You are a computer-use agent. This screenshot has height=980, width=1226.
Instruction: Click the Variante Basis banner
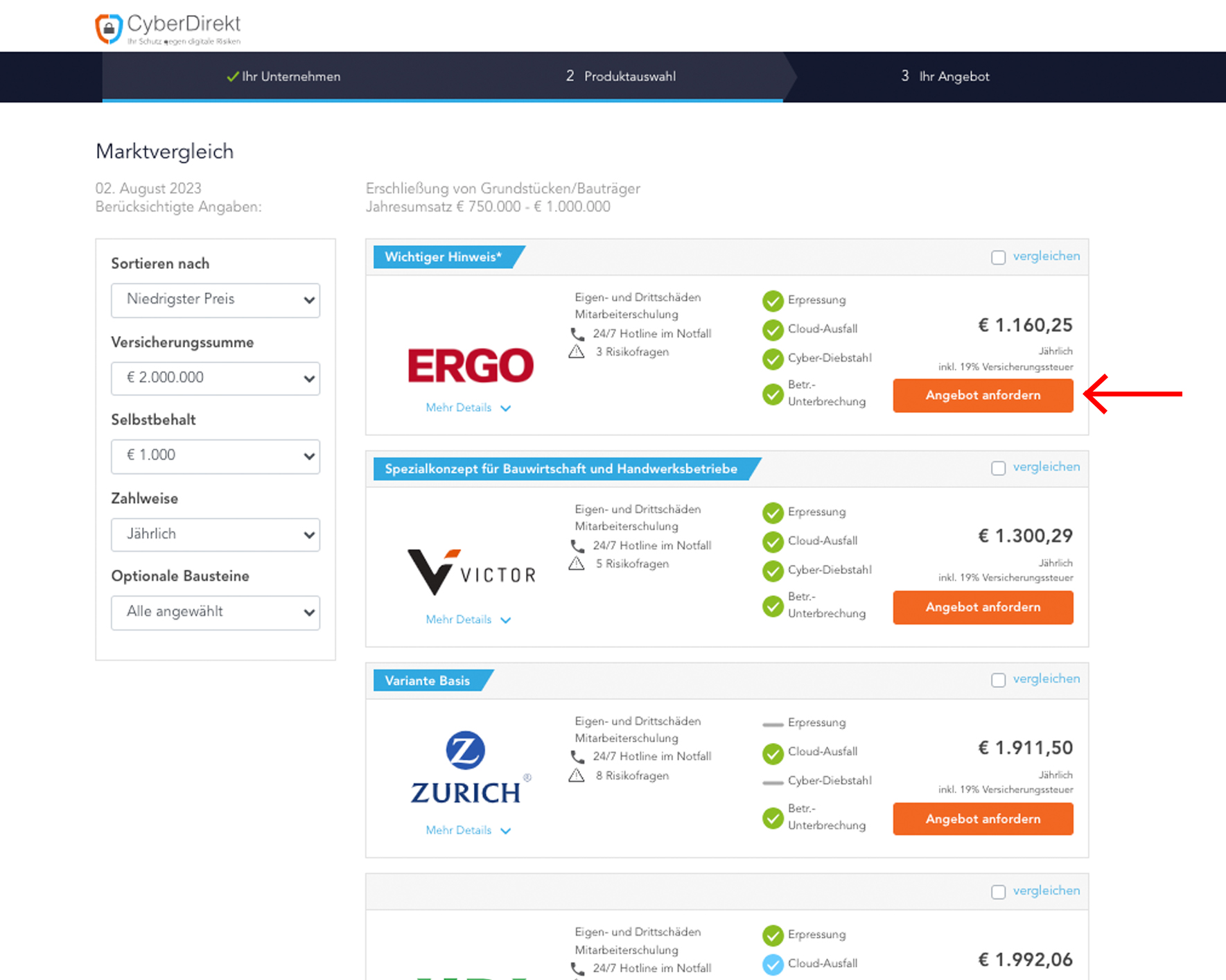(x=432, y=681)
